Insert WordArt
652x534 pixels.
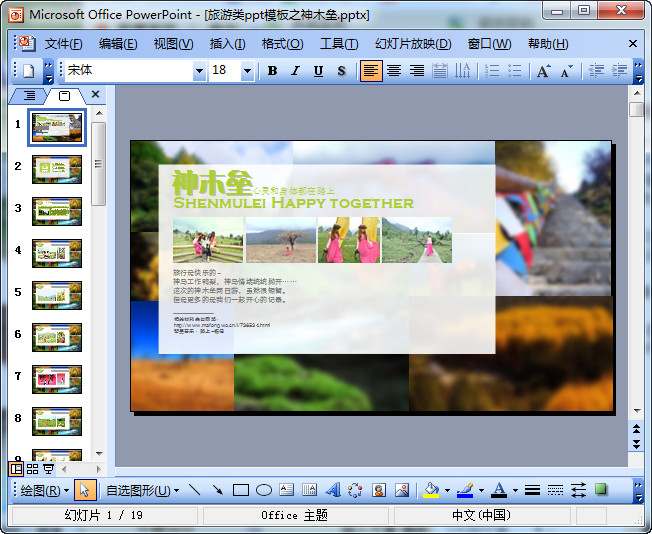tap(333, 490)
